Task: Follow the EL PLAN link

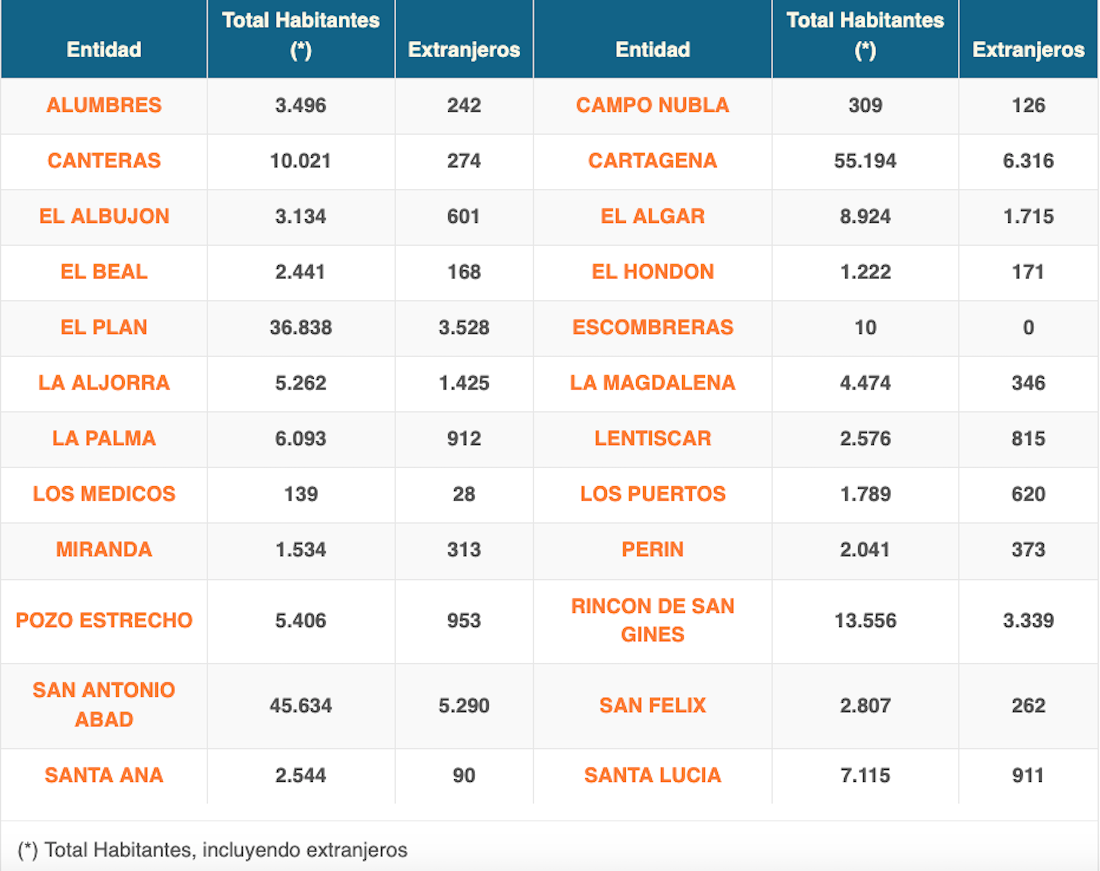Action: tap(104, 327)
